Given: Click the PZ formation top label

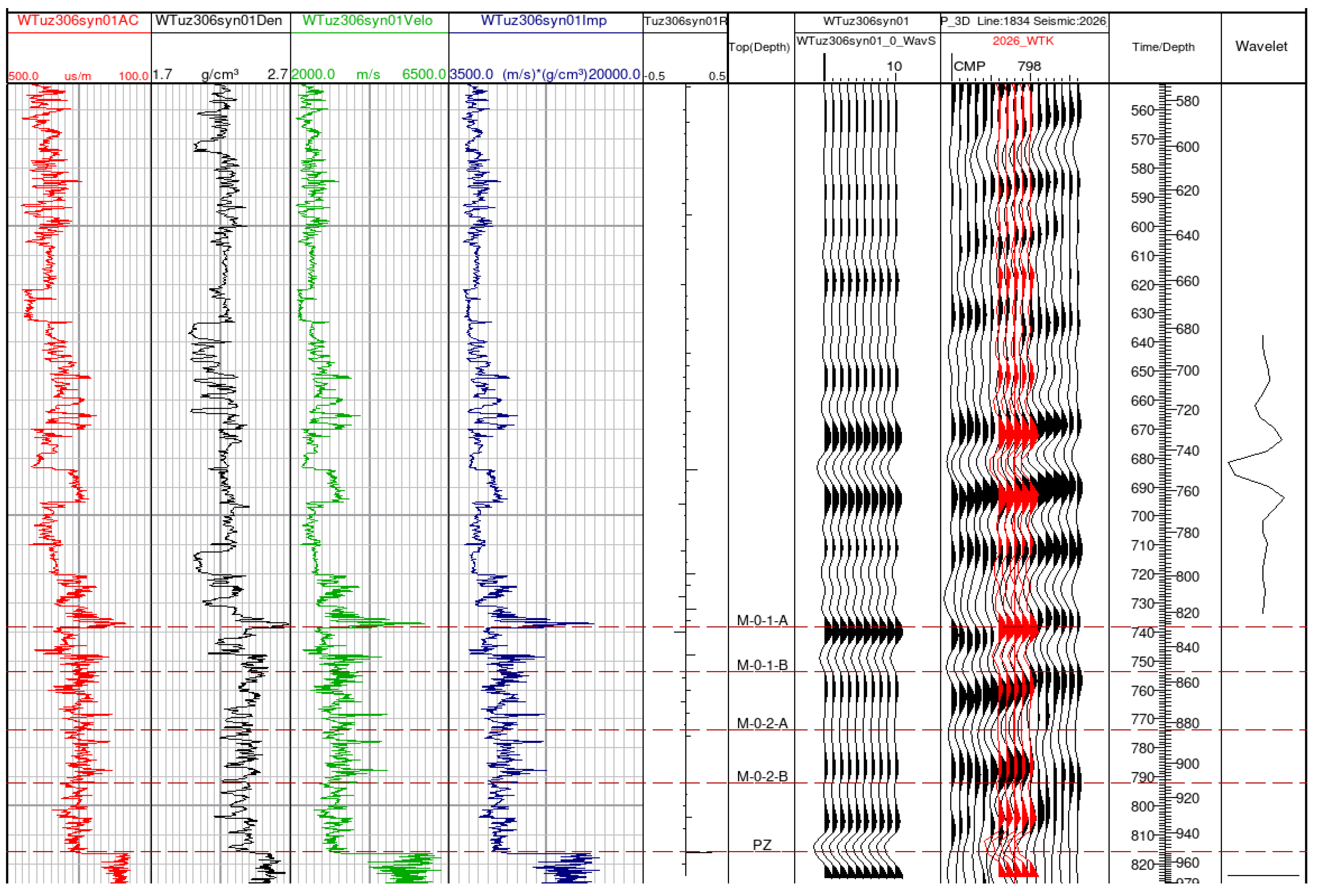Looking at the screenshot, I should click(x=762, y=845).
